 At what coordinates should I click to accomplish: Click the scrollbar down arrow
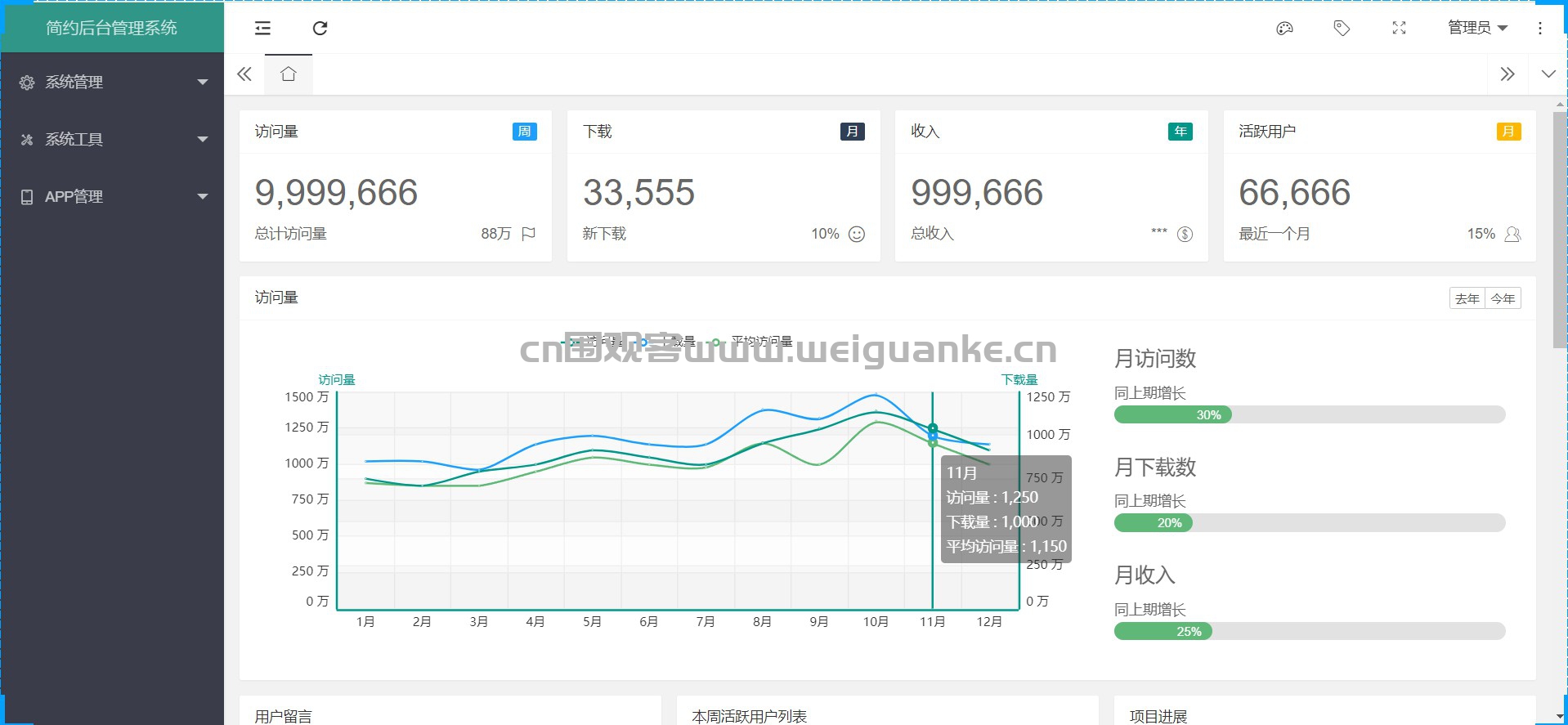pyautogui.click(x=1560, y=717)
